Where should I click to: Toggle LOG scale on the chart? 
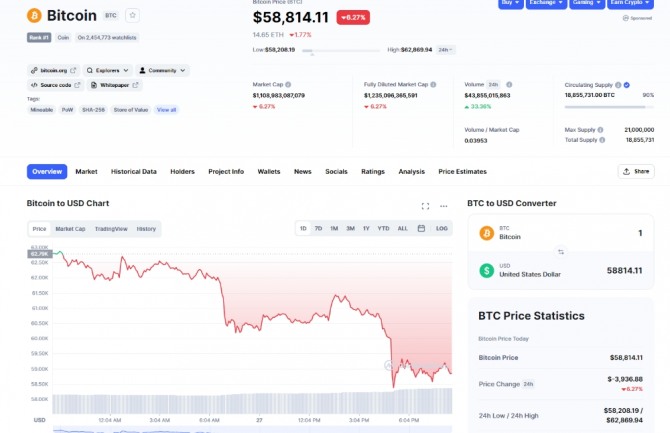[441, 229]
